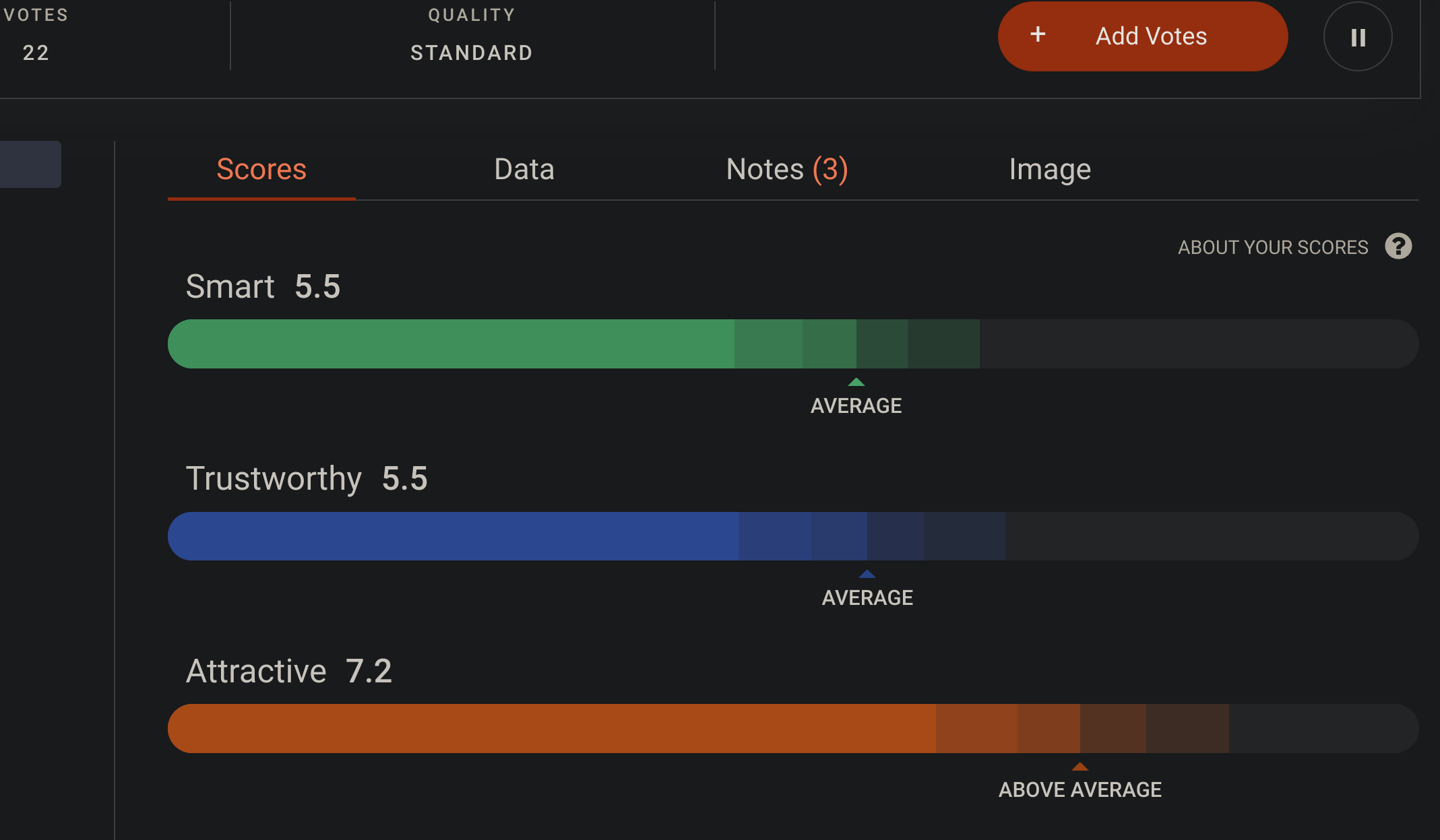1440x840 pixels.
Task: Select the Image tab
Action: click(x=1049, y=169)
